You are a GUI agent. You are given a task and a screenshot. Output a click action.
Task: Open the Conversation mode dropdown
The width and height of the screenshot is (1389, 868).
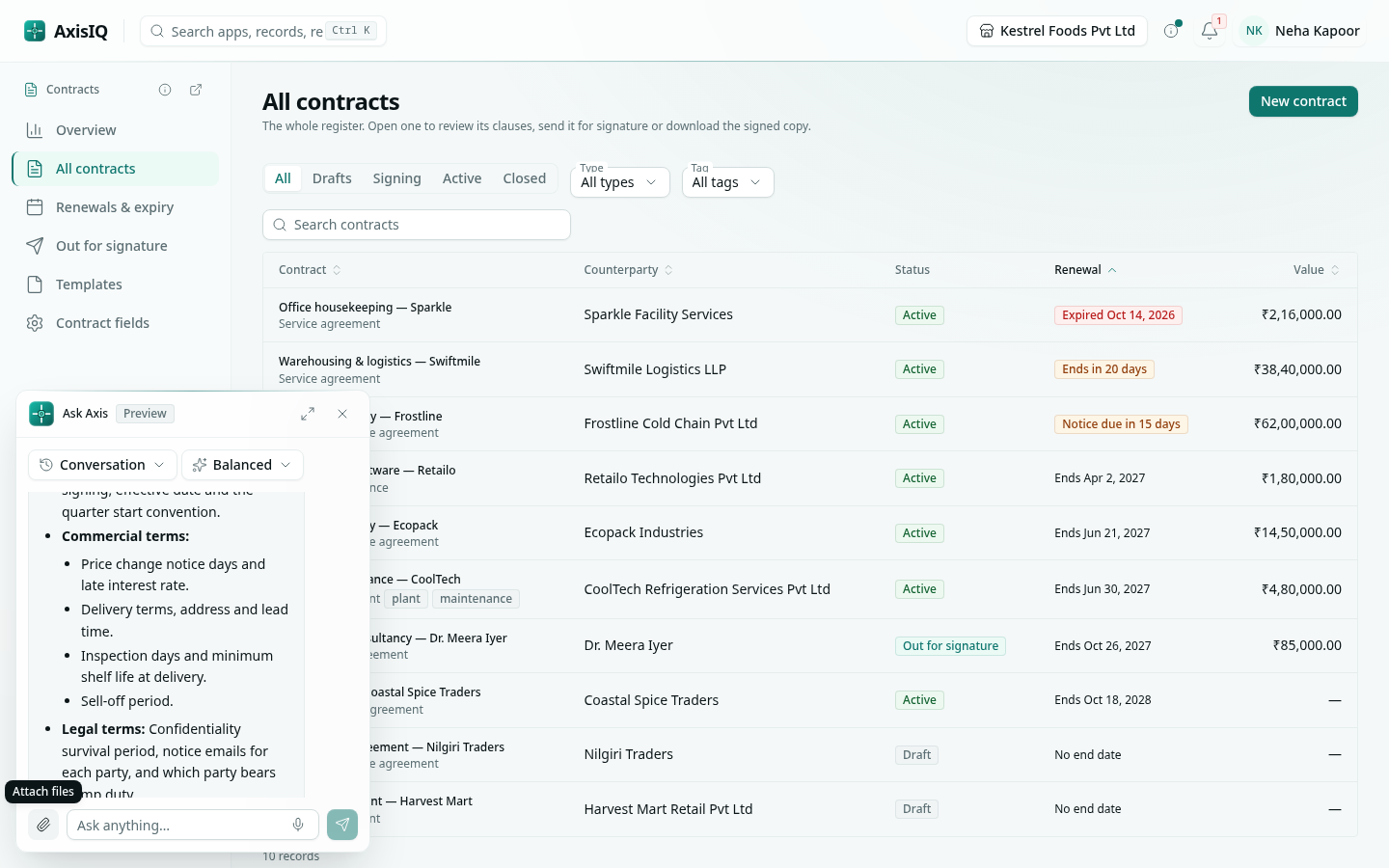(x=102, y=465)
